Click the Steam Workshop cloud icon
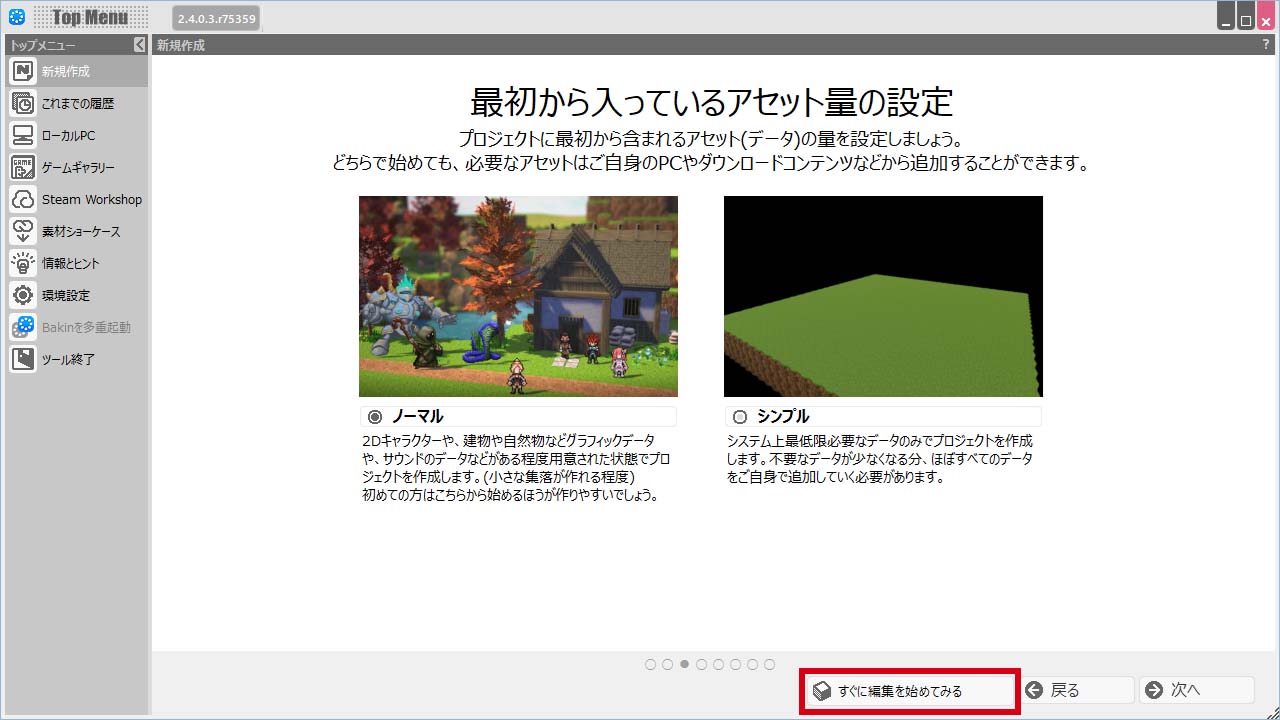 pyautogui.click(x=23, y=199)
